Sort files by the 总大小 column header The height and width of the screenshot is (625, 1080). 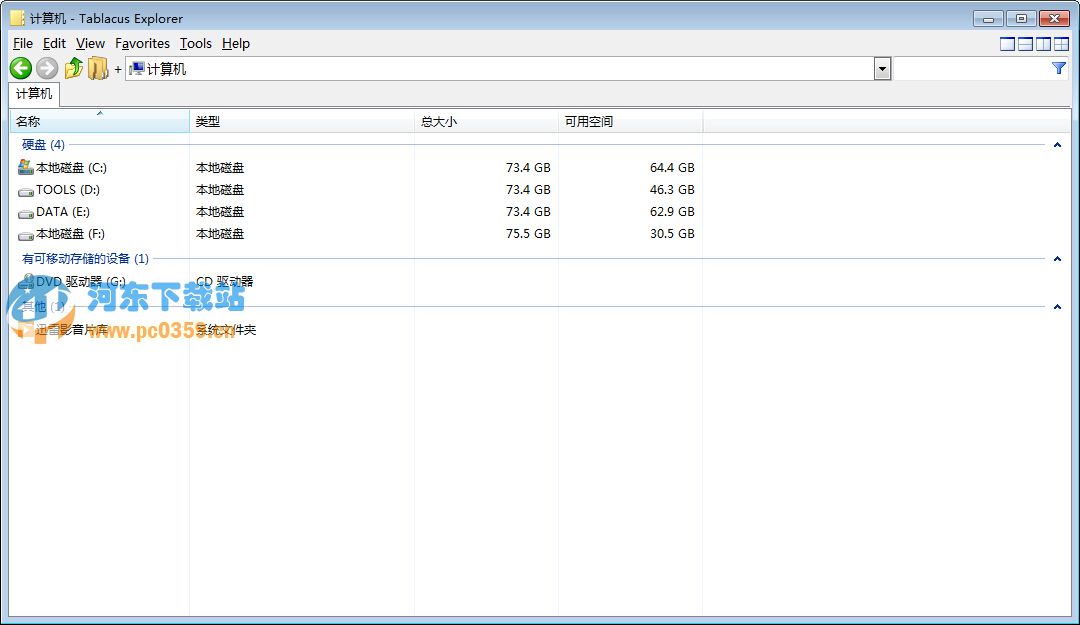439,120
